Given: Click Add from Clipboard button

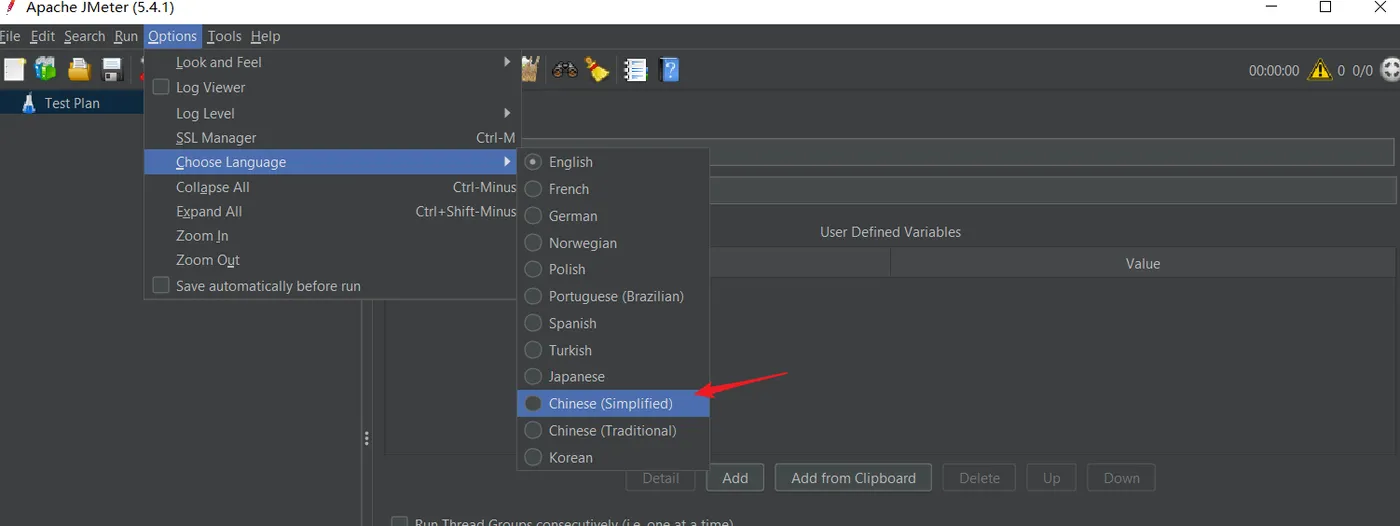Looking at the screenshot, I should point(853,478).
